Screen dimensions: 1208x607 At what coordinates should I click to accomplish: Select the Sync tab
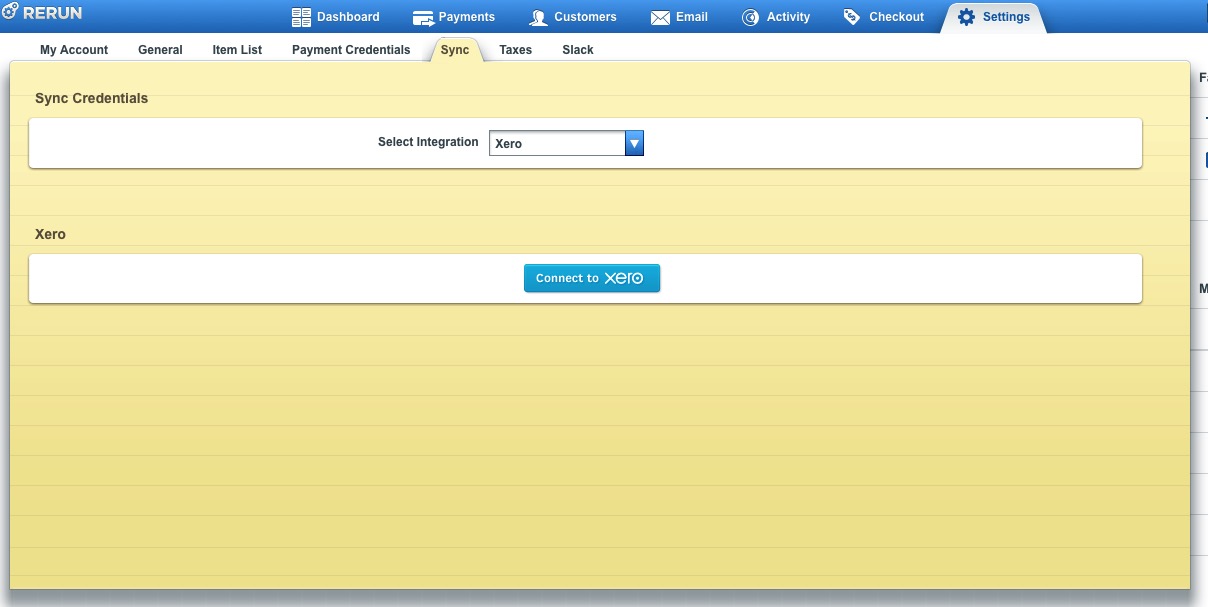(x=455, y=50)
